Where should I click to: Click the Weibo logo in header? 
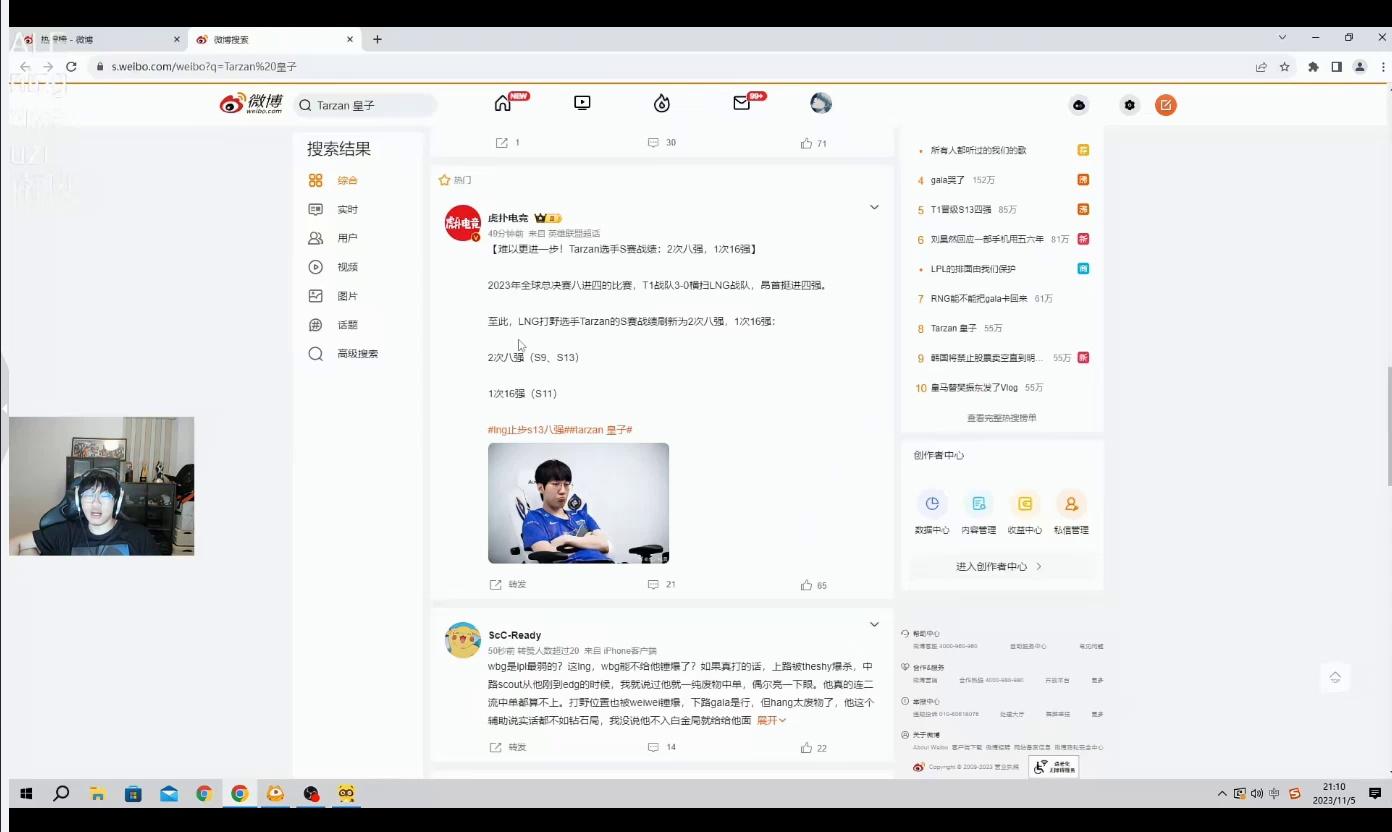pyautogui.click(x=251, y=104)
